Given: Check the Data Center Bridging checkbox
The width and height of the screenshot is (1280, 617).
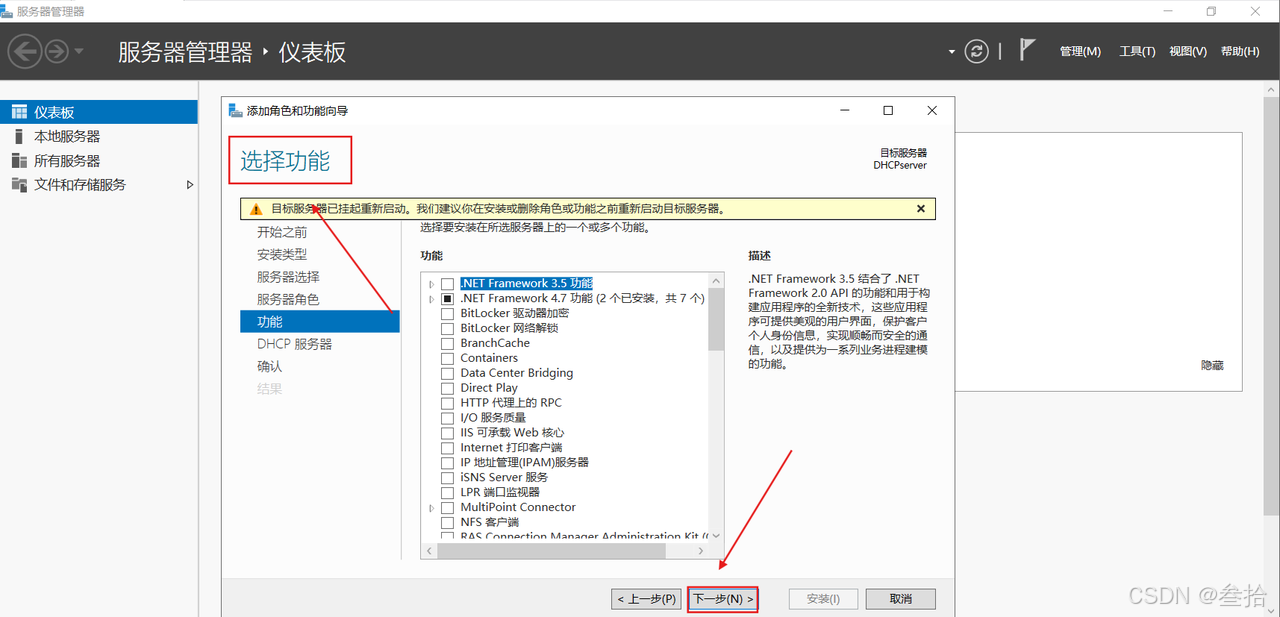Looking at the screenshot, I should click(x=447, y=373).
